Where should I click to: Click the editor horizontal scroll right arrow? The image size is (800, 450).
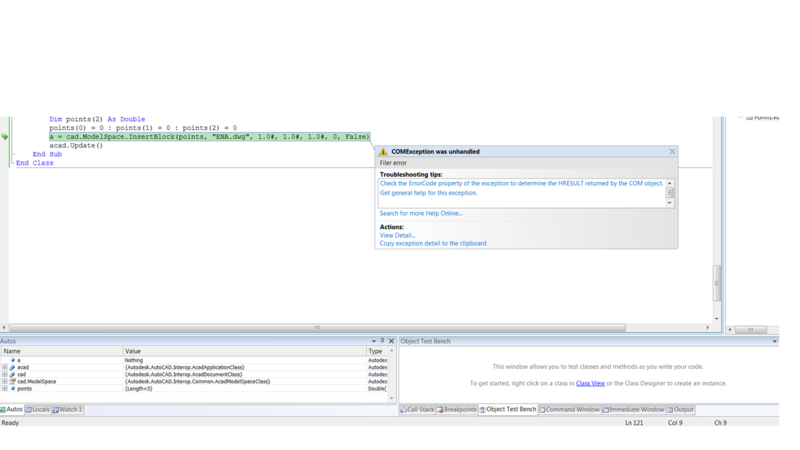click(x=708, y=328)
